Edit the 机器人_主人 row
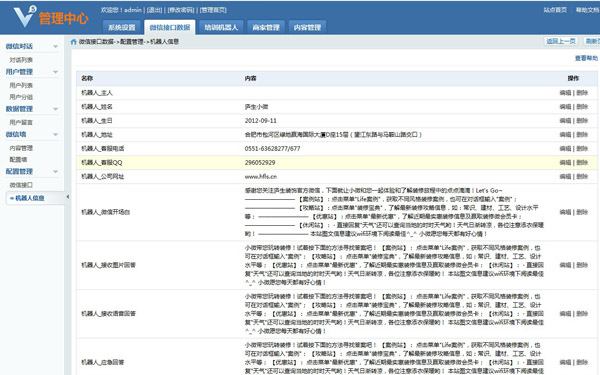This screenshot has height=375, width=600. coord(565,93)
